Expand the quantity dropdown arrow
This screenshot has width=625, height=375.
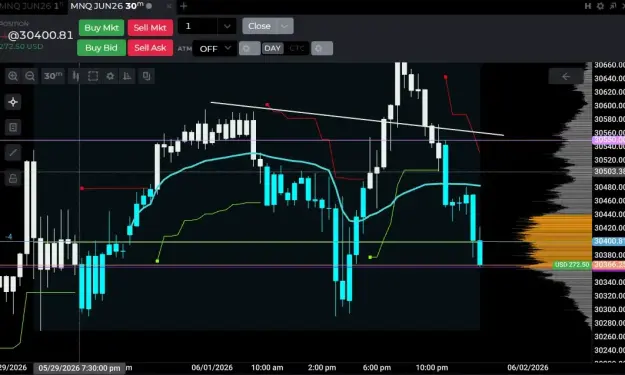pyautogui.click(x=227, y=26)
